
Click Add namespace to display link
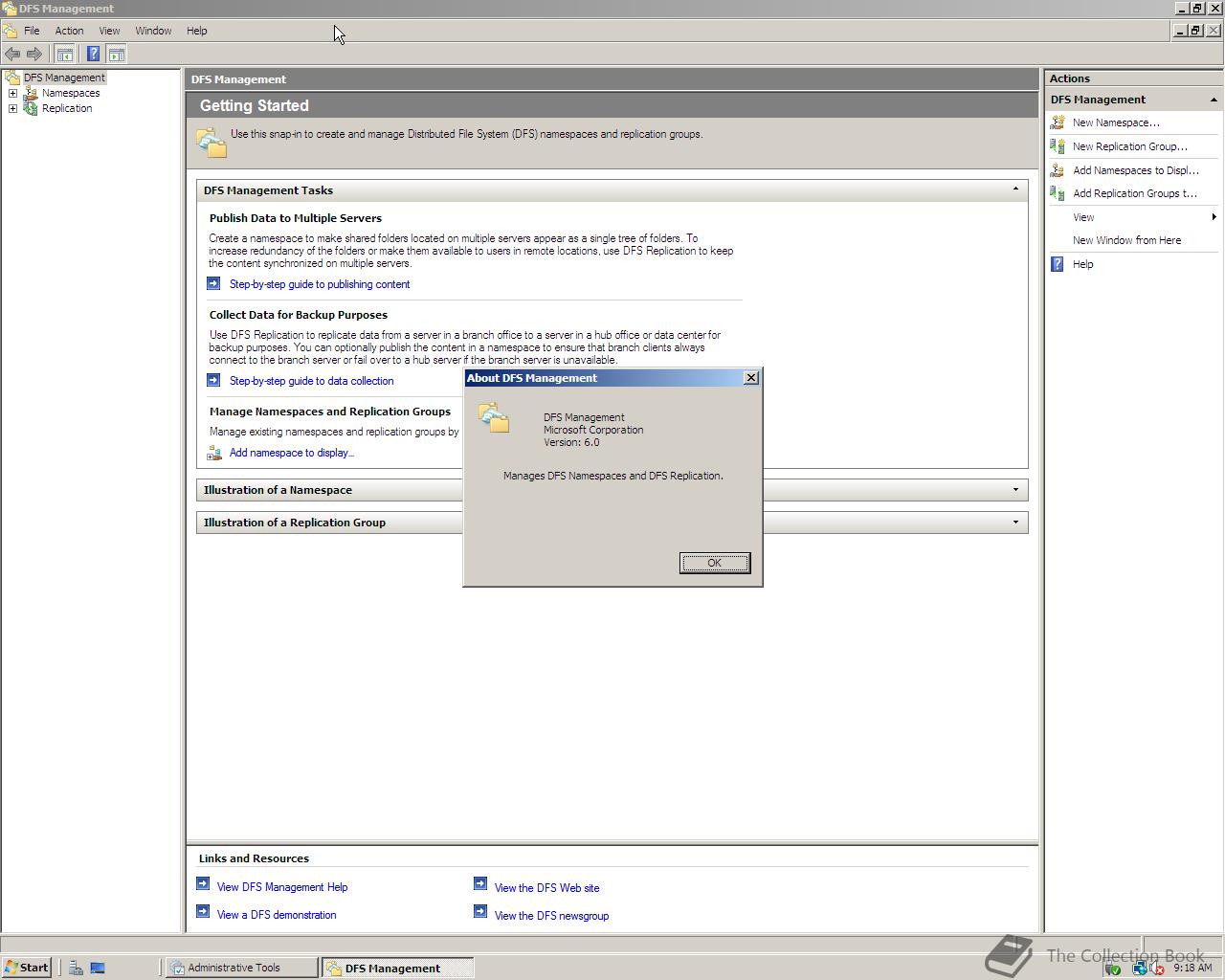pos(292,453)
